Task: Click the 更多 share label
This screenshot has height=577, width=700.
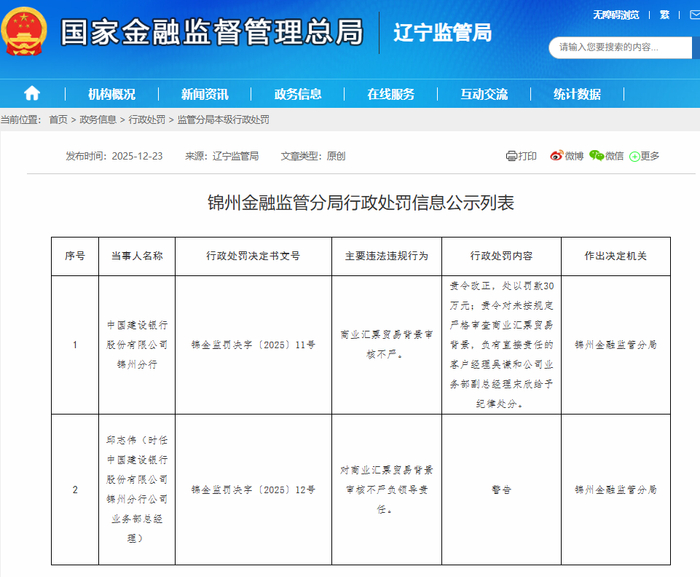Action: [650, 156]
